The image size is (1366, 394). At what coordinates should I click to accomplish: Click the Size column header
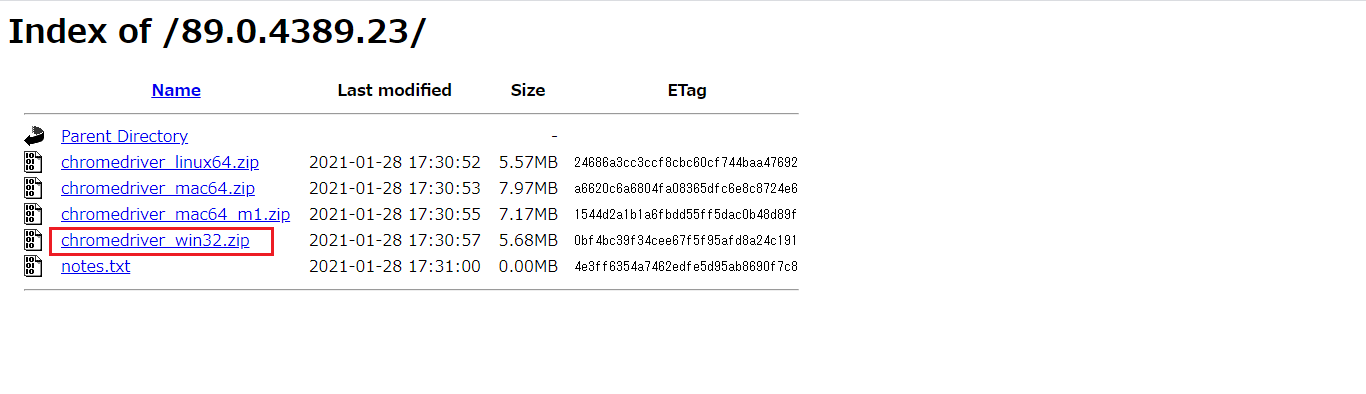tap(528, 90)
